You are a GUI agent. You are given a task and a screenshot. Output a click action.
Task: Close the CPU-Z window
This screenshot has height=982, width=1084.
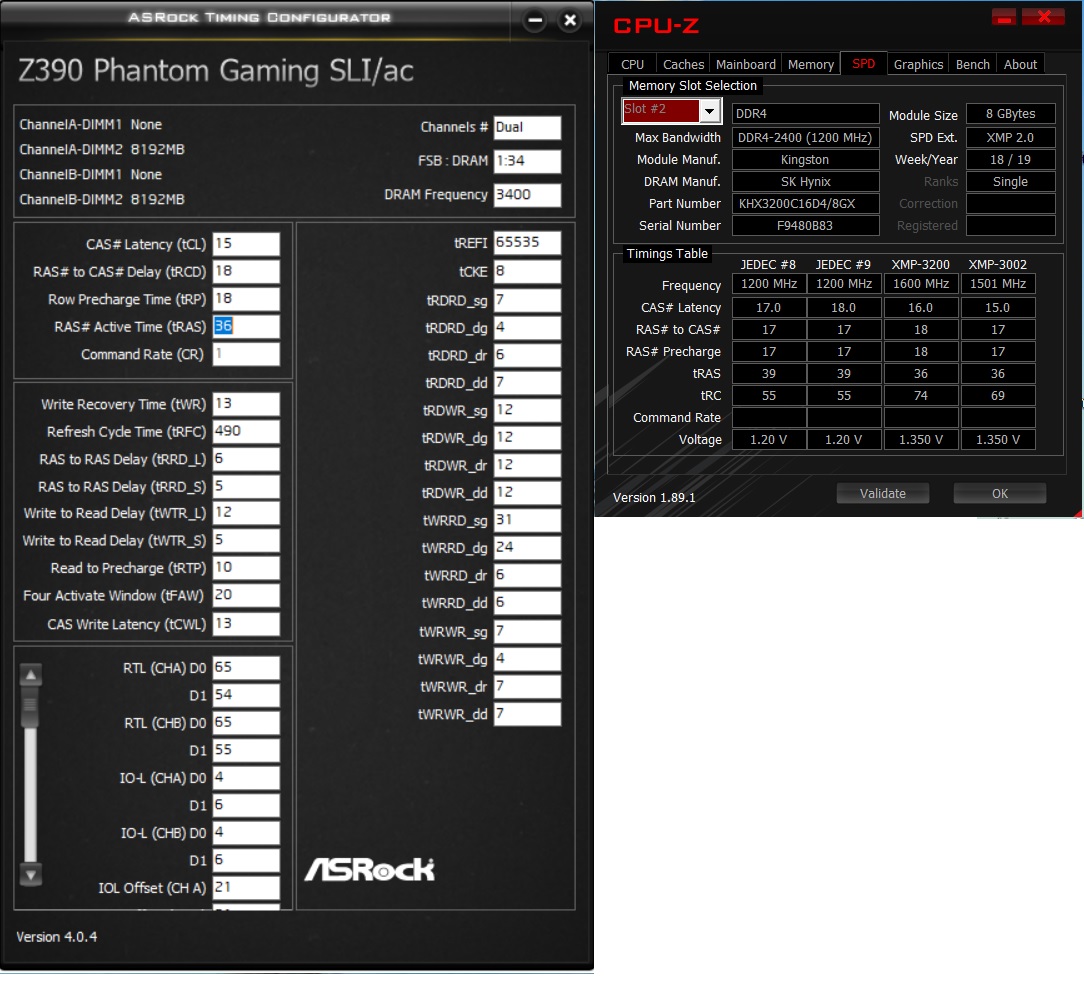(x=1043, y=17)
